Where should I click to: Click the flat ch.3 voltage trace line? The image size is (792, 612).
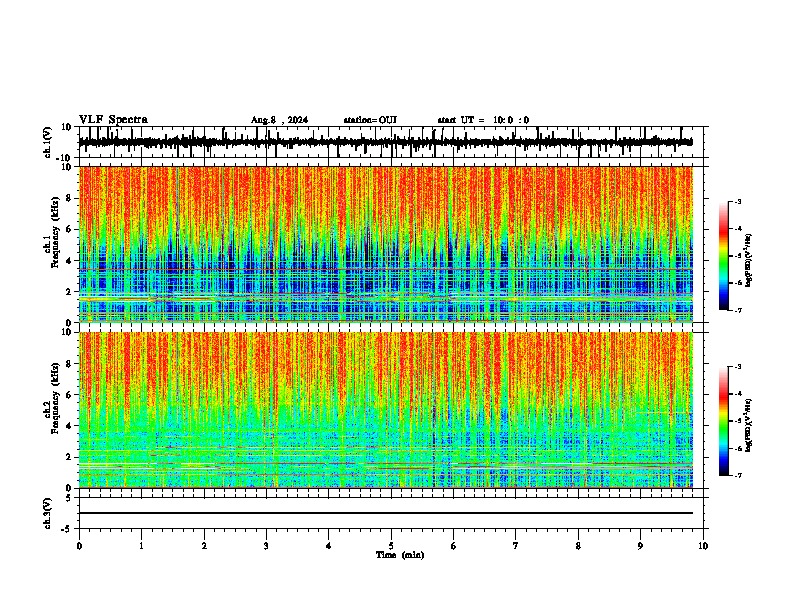pos(386,513)
